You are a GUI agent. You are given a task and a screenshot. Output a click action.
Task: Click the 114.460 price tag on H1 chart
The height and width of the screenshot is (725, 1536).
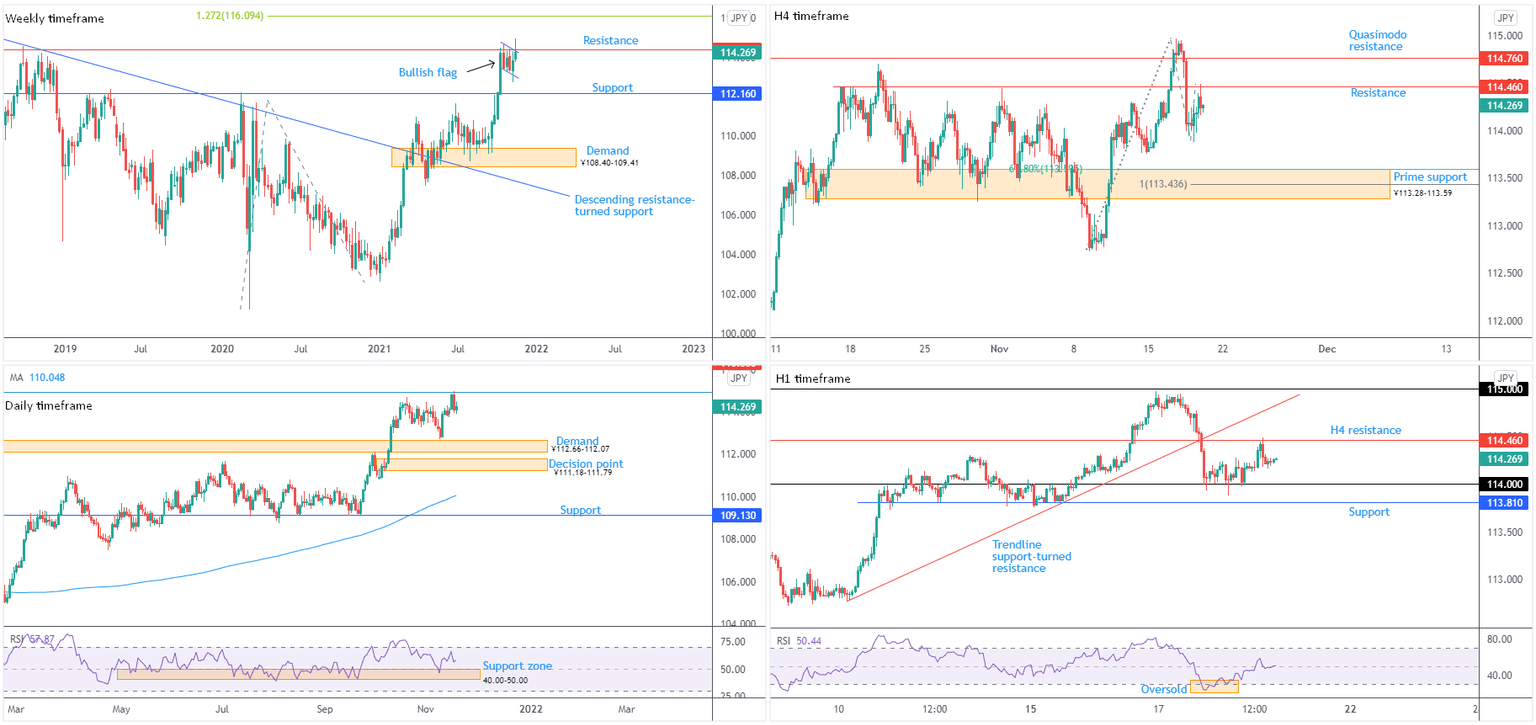coord(1505,440)
